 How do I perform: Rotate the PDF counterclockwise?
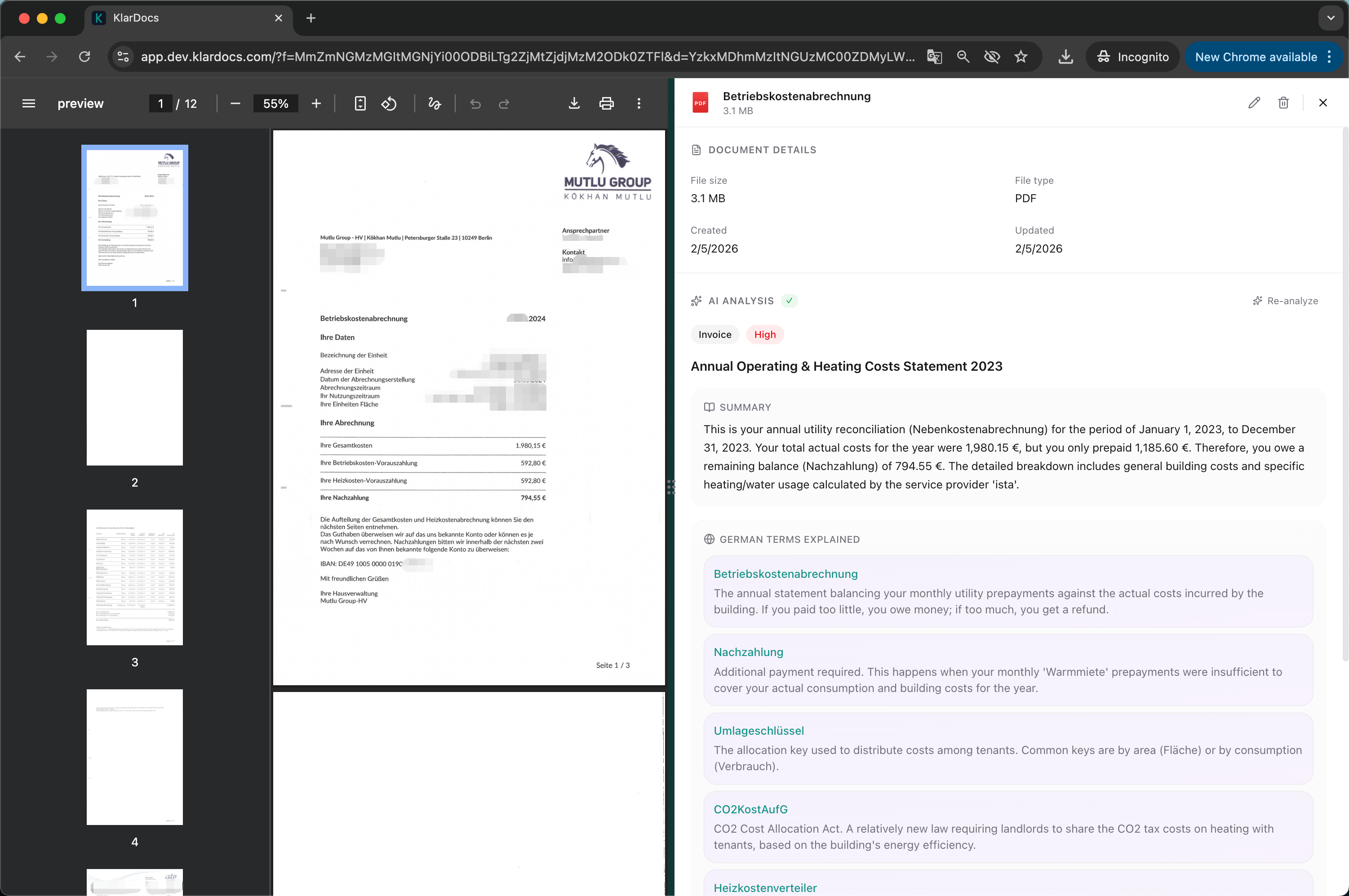click(389, 103)
